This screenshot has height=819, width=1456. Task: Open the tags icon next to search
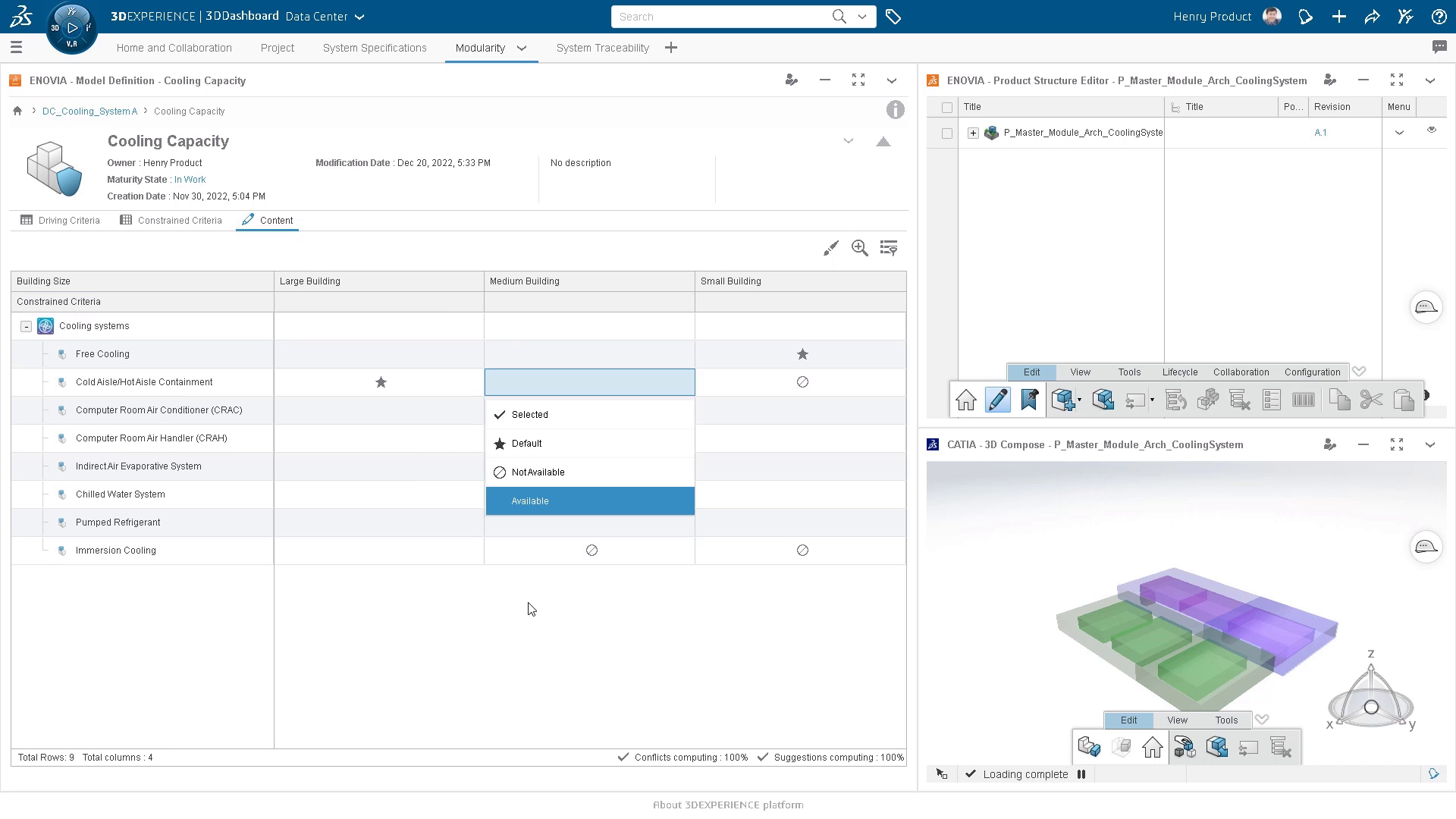pyautogui.click(x=893, y=17)
